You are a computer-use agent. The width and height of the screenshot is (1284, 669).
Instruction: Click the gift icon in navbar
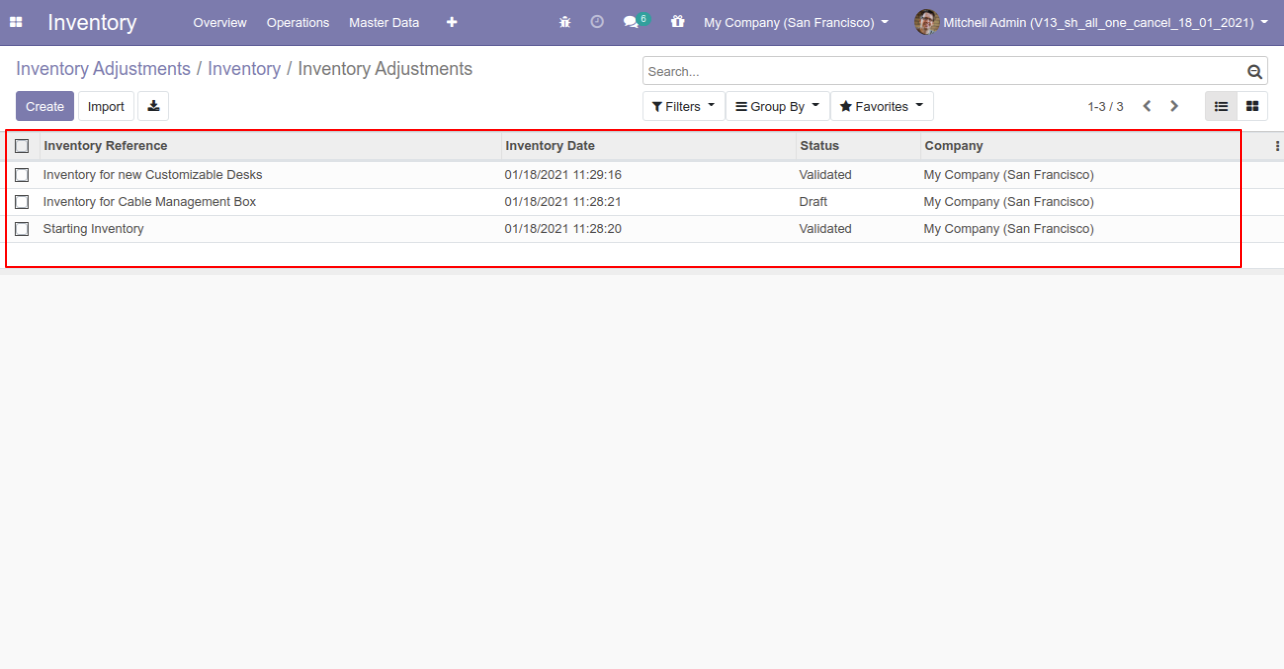pyautogui.click(x=678, y=22)
